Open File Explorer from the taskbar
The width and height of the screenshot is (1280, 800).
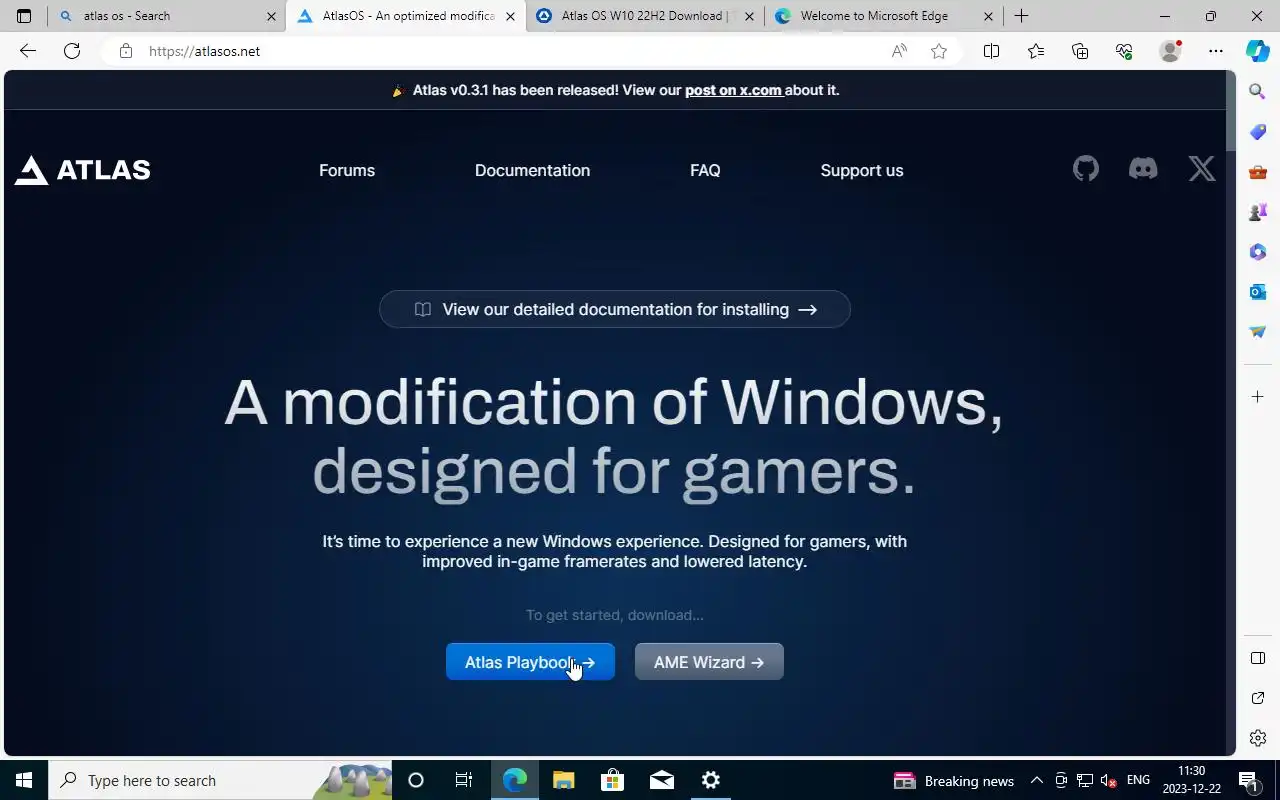point(564,780)
